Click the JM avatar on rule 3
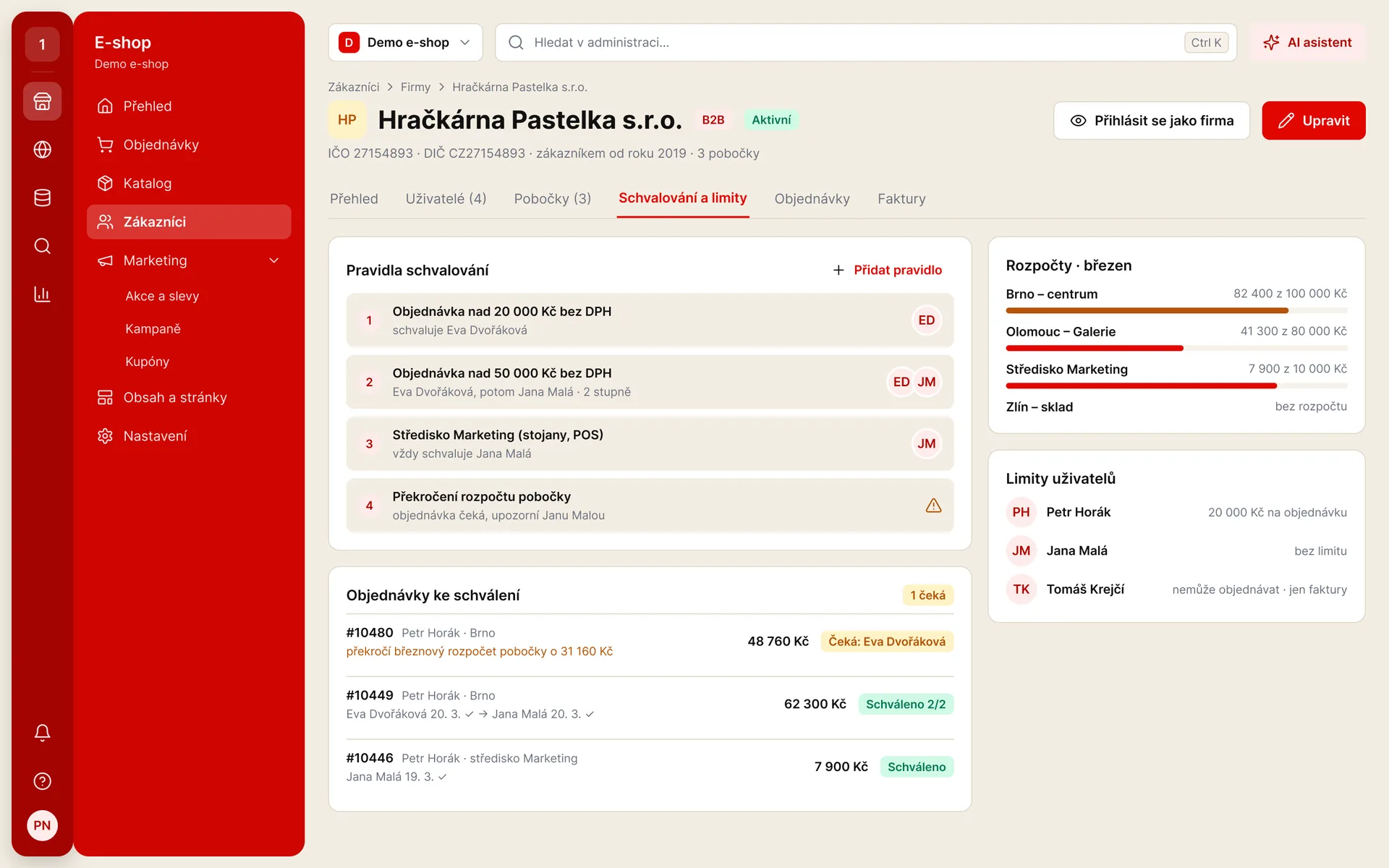1389x868 pixels. pyautogui.click(x=926, y=444)
